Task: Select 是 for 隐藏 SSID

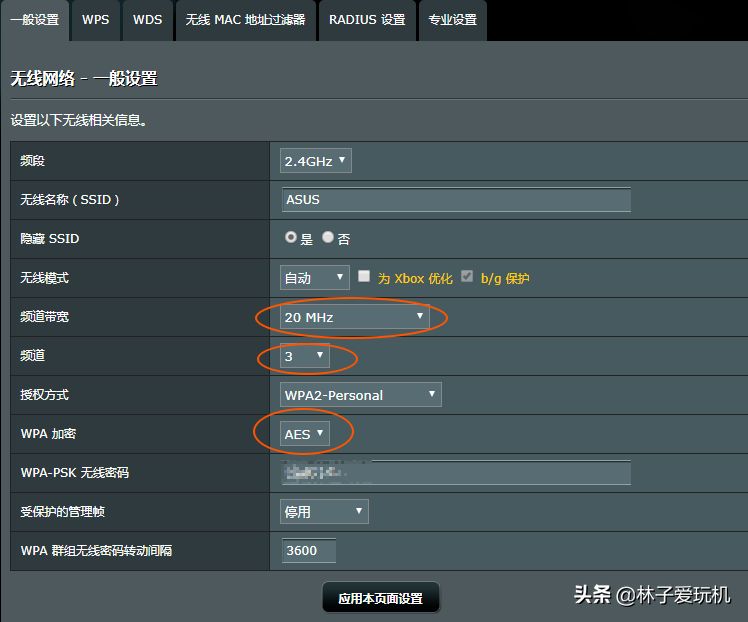Action: [291, 237]
